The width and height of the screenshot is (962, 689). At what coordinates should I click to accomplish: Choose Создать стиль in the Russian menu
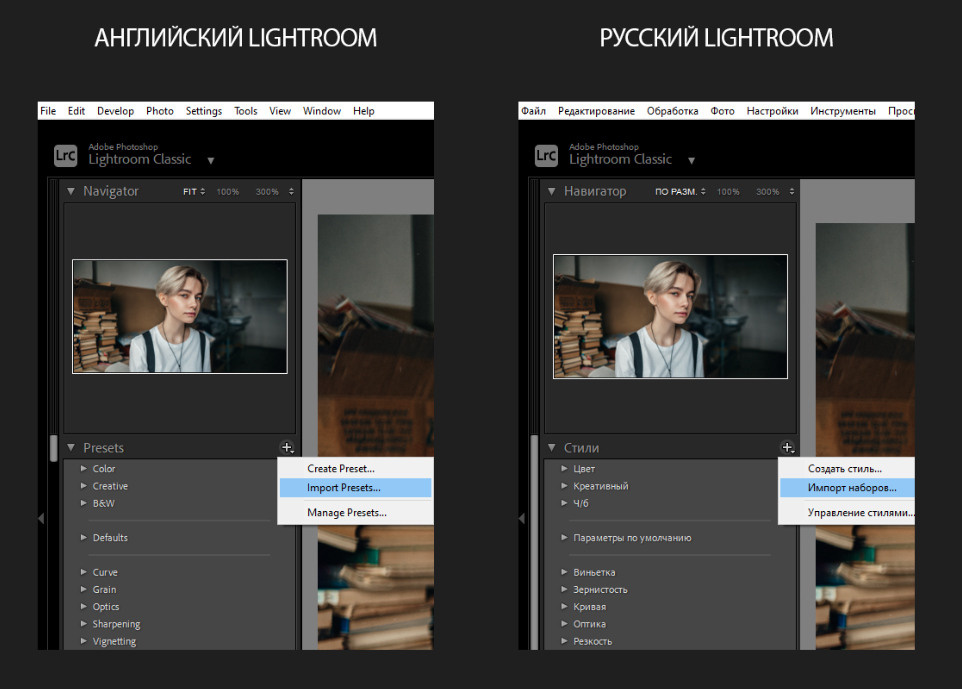pyautogui.click(x=846, y=468)
